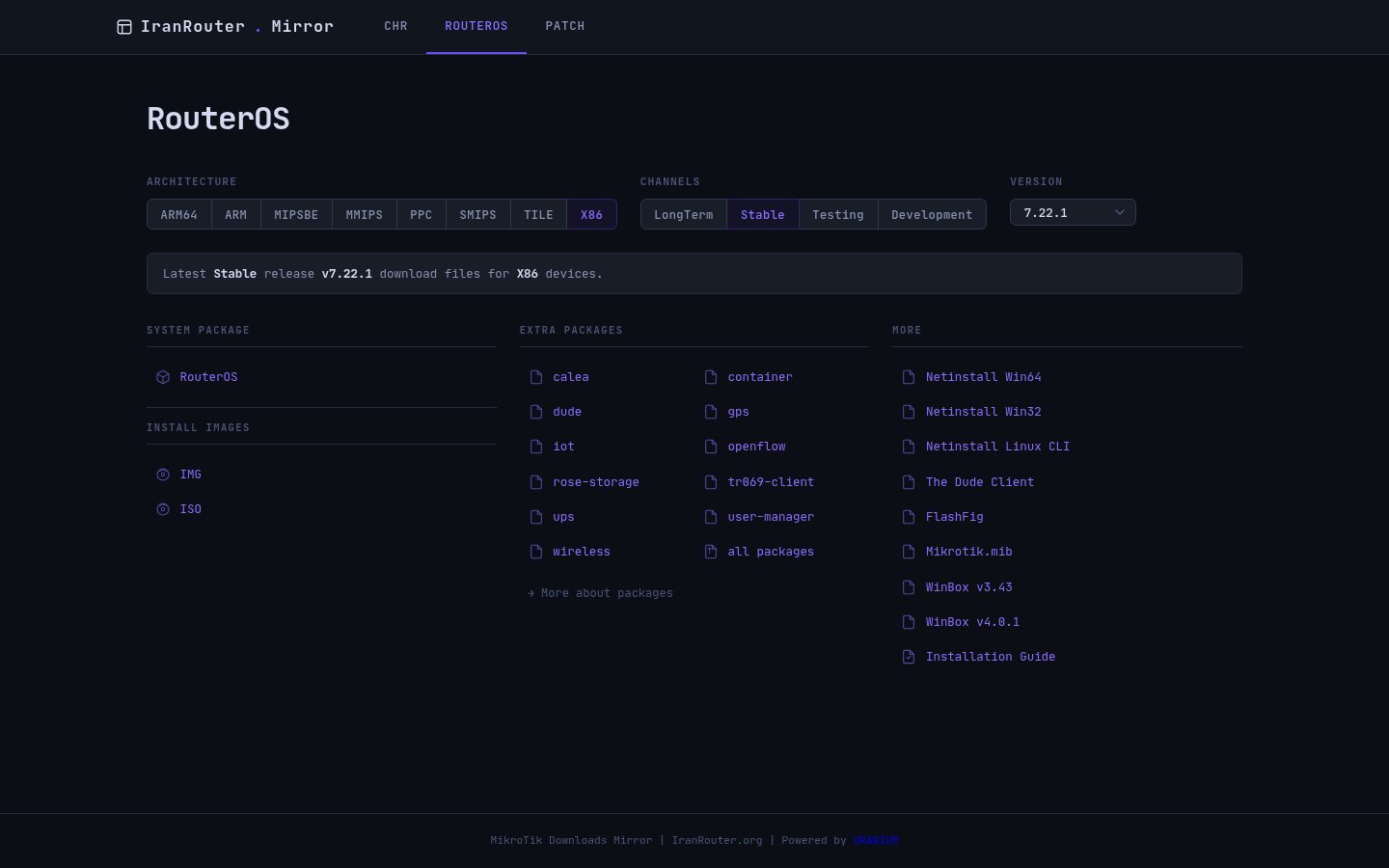The height and width of the screenshot is (868, 1389).
Task: Open the CHR tab
Action: point(396,26)
